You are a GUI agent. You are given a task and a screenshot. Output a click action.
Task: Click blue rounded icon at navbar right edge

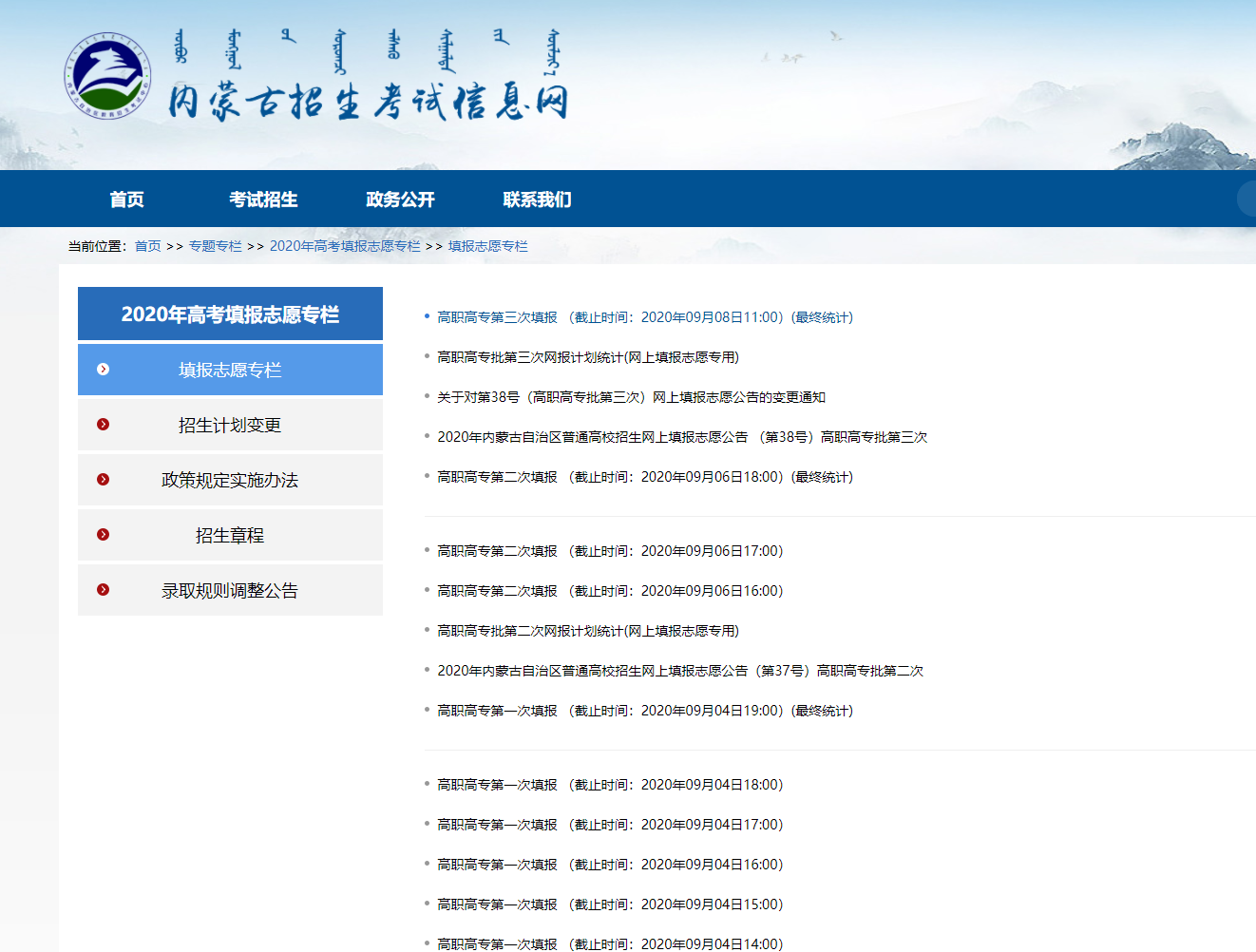pos(1249,199)
